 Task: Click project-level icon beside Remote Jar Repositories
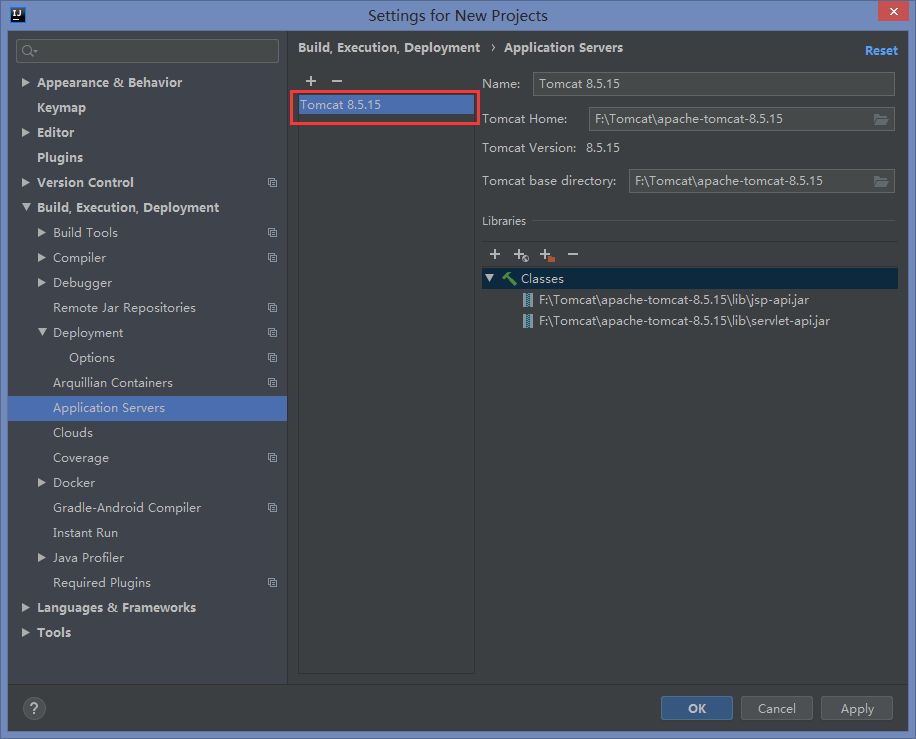(272, 308)
